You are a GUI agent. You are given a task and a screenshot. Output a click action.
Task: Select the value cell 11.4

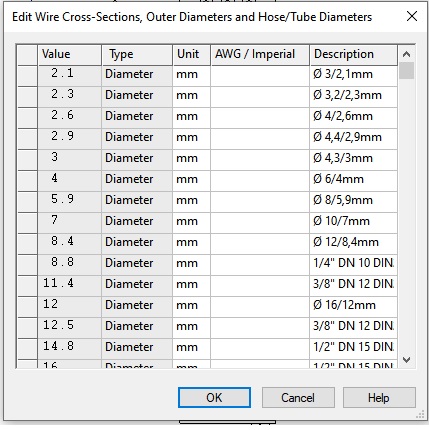click(70, 286)
